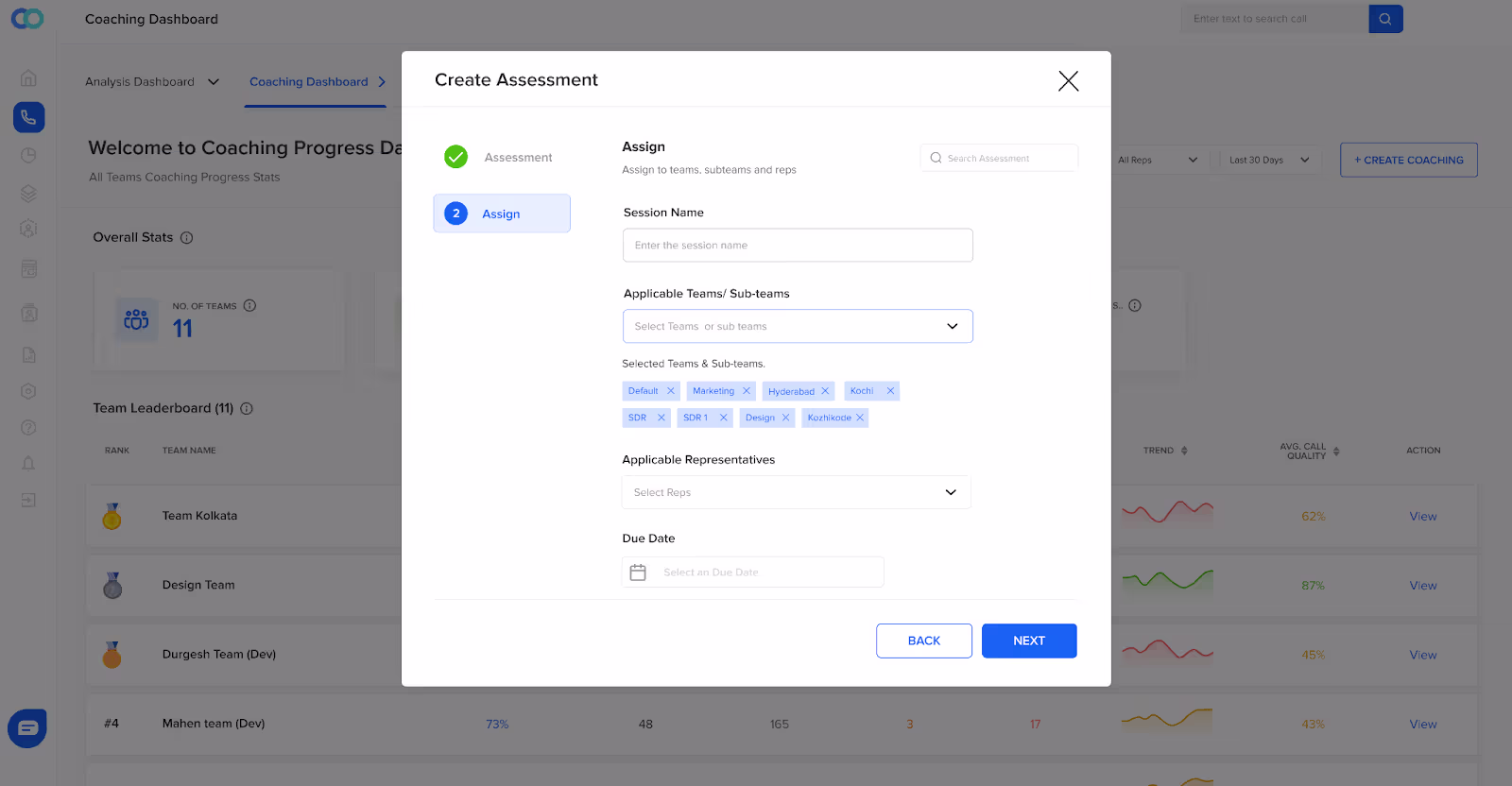
Task: Click the call search text field
Action: [x=1275, y=19]
